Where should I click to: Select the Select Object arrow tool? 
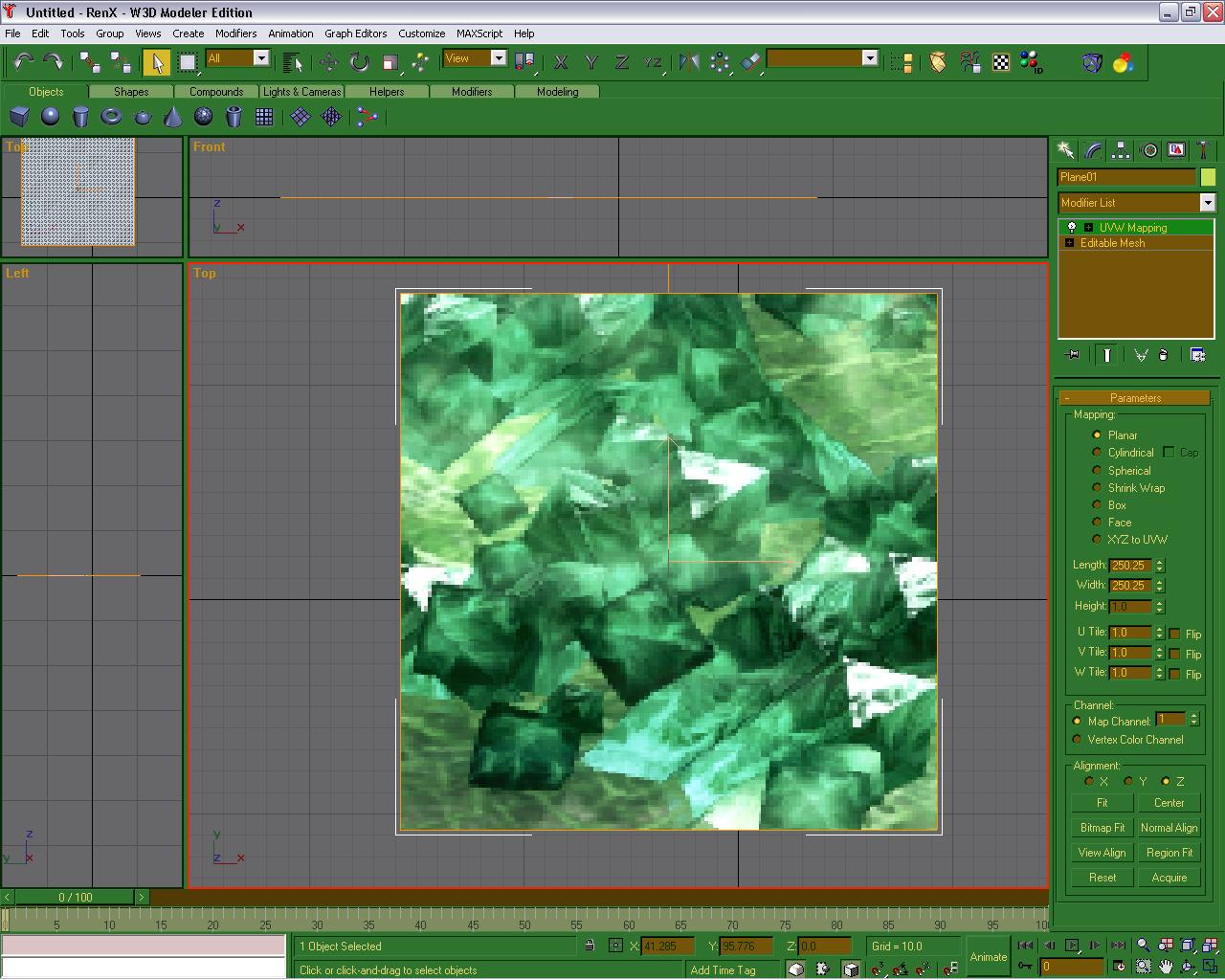[x=156, y=62]
